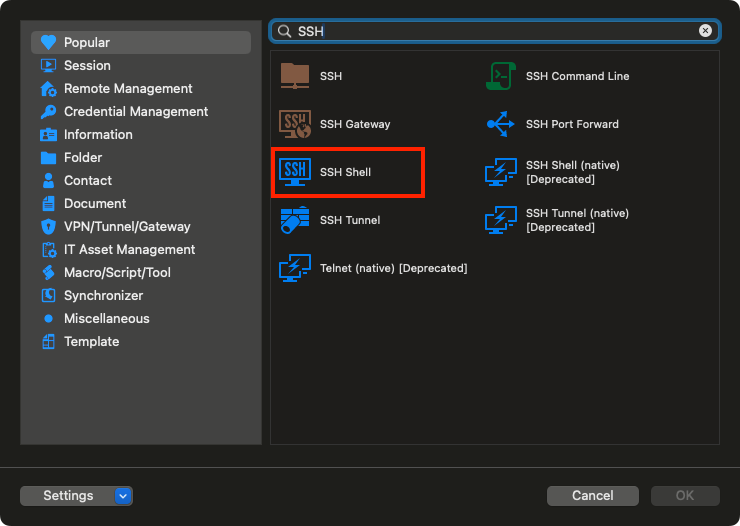
Task: Clear the SSH search text
Action: (705, 31)
